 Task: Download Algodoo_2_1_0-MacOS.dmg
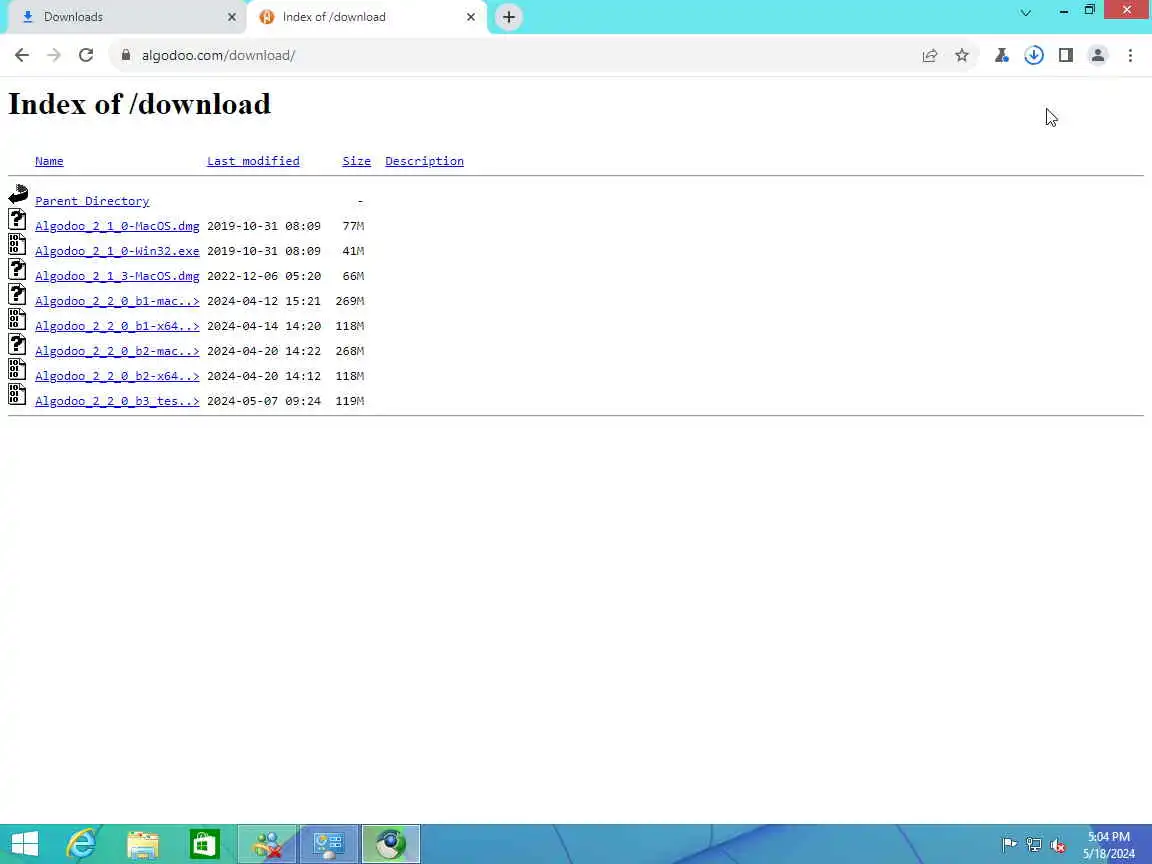(x=117, y=226)
